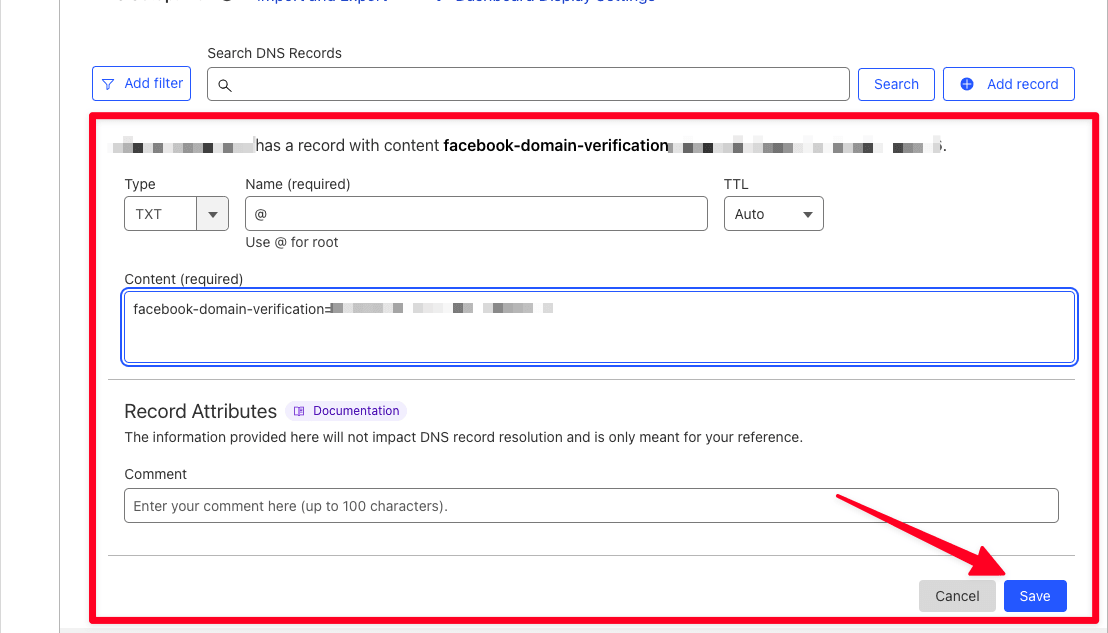Click the bold "facebook-domain-verification" text

[x=556, y=146]
